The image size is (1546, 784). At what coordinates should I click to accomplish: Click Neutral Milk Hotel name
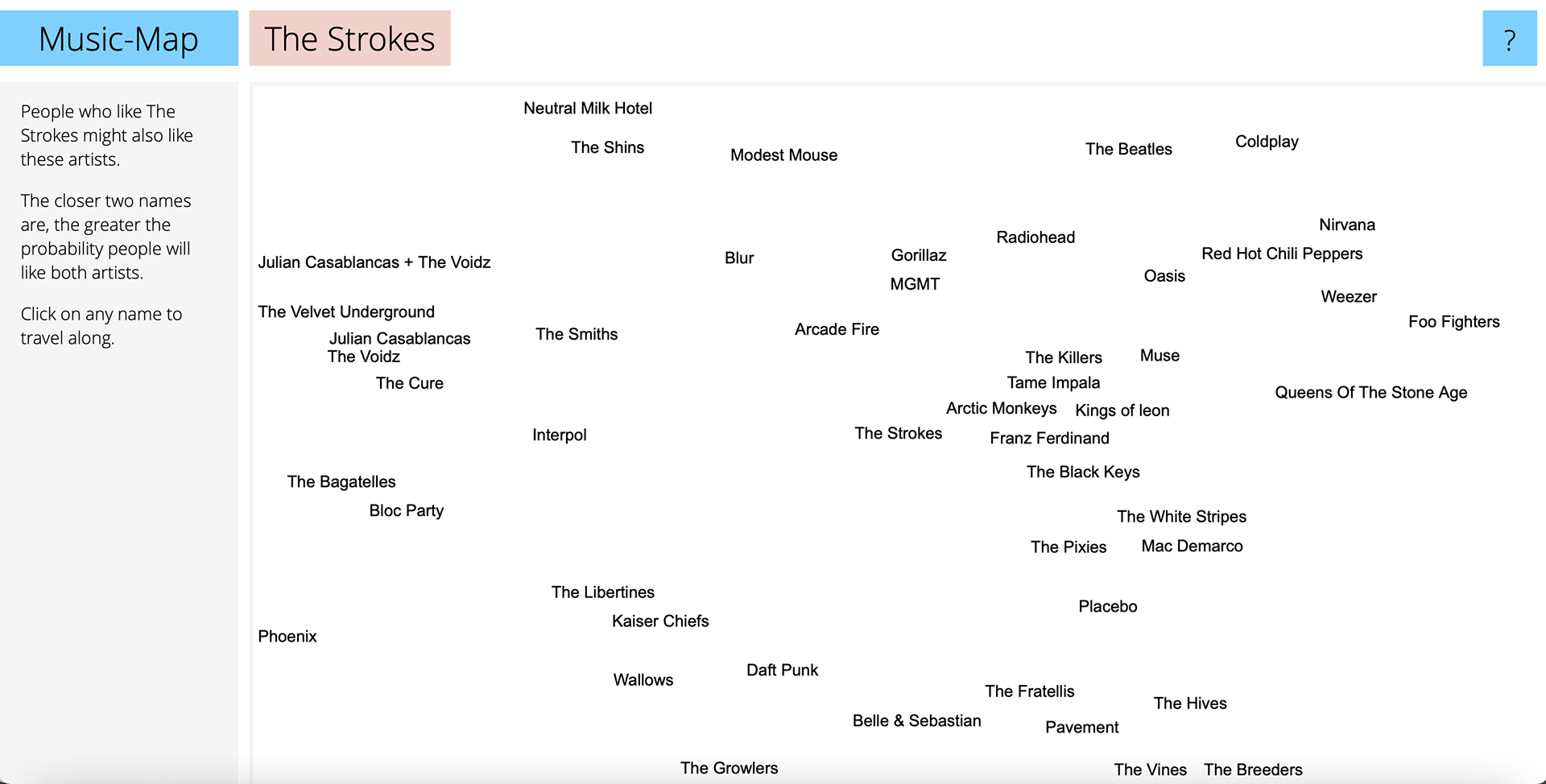(588, 109)
